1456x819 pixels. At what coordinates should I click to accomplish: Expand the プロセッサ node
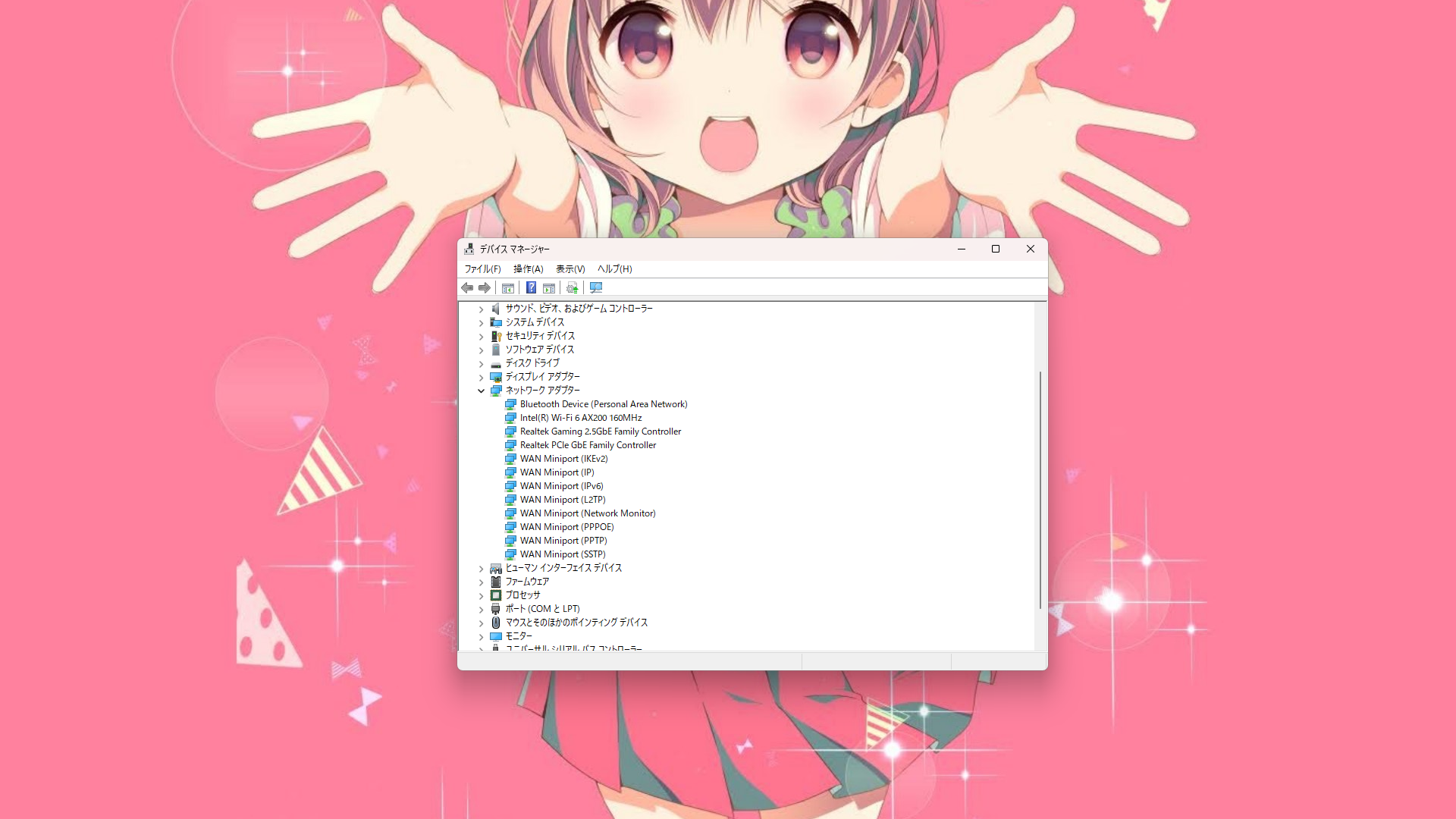tap(481, 596)
